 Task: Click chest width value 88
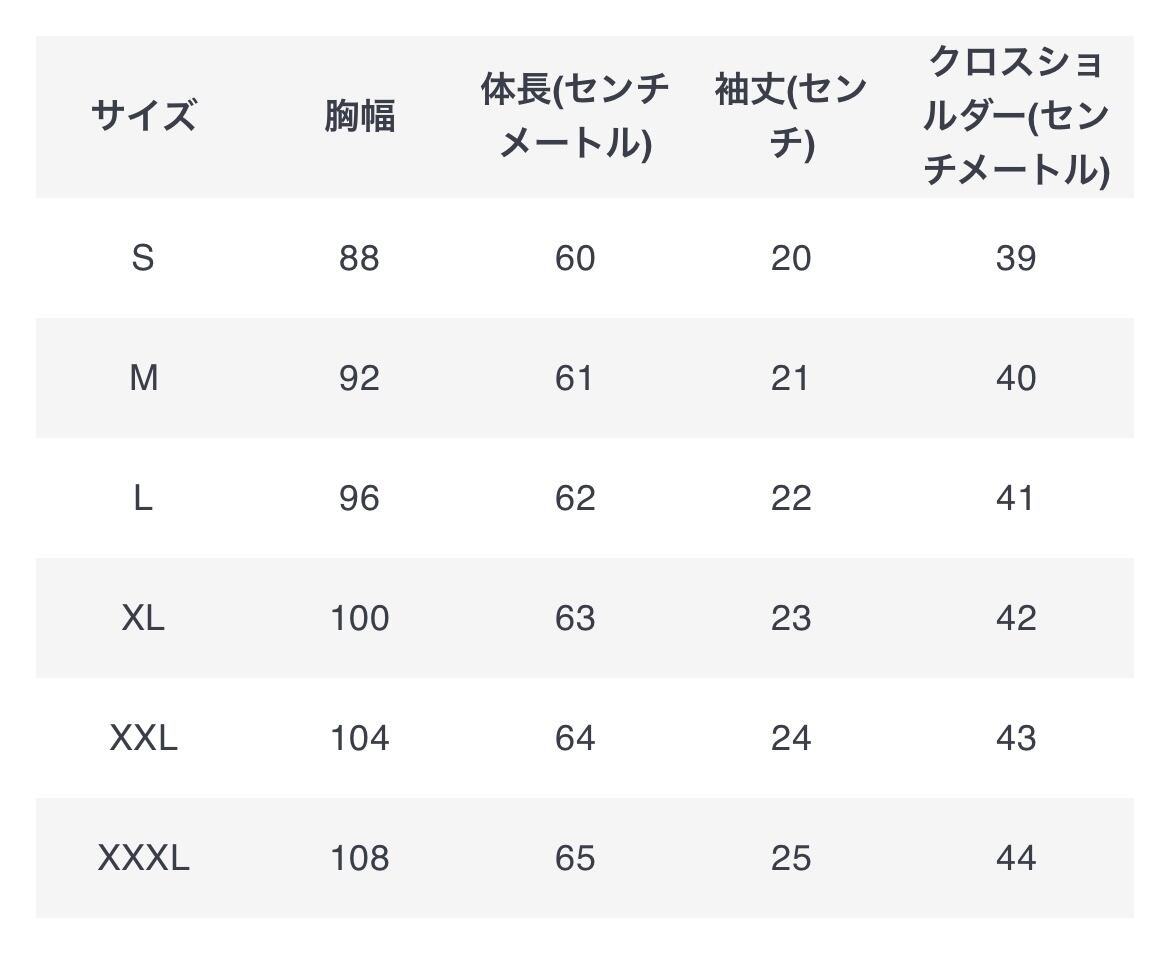(359, 259)
